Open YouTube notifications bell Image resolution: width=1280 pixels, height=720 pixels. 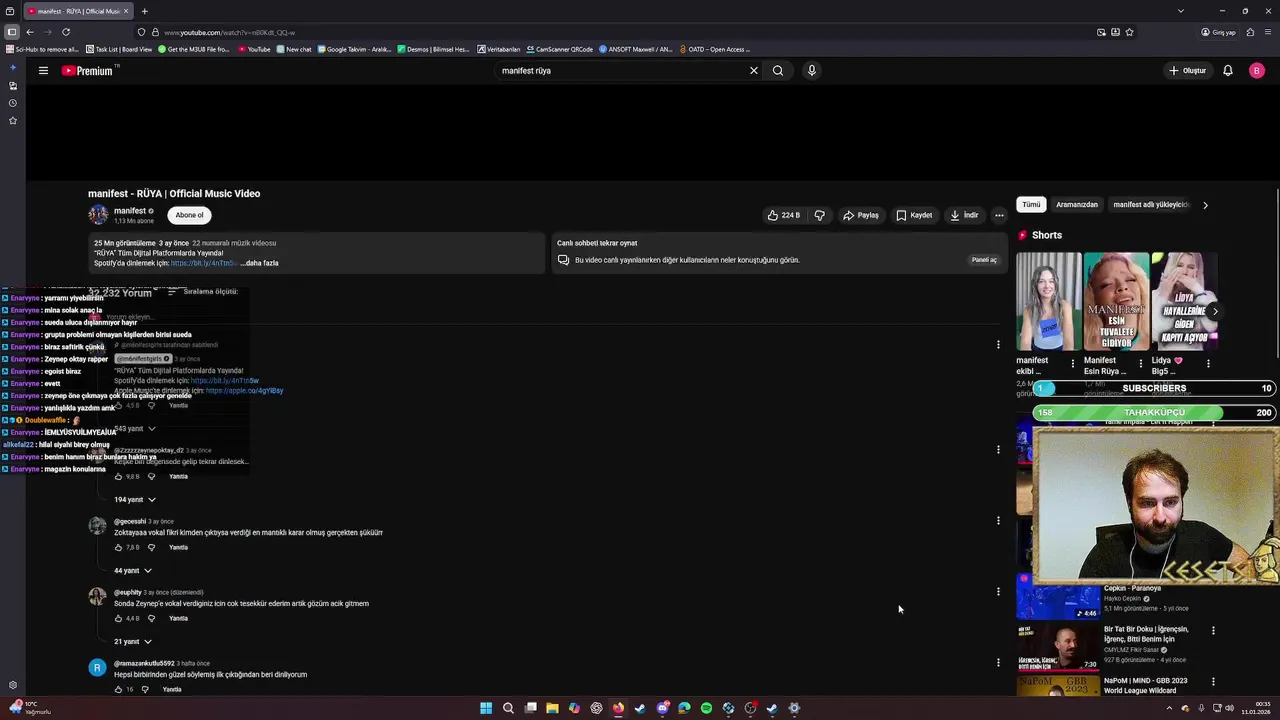pyautogui.click(x=1228, y=71)
